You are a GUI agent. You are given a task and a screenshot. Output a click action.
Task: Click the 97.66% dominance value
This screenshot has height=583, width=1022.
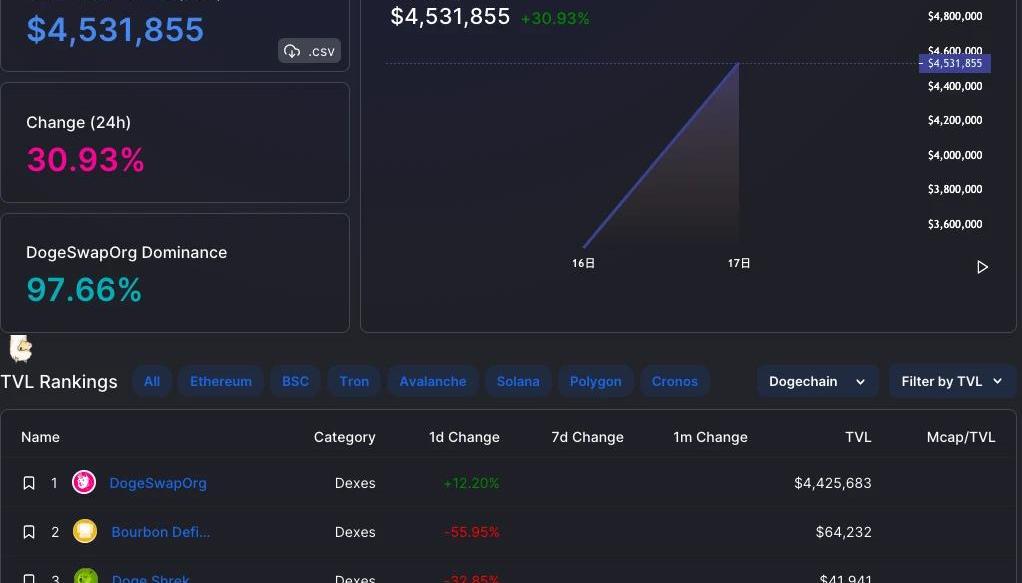[x=84, y=290]
